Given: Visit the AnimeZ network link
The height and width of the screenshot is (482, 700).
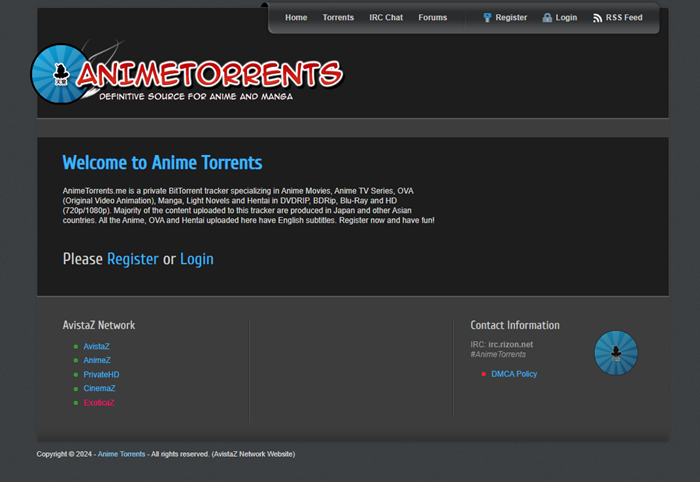Looking at the screenshot, I should pyautogui.click(x=97, y=360).
